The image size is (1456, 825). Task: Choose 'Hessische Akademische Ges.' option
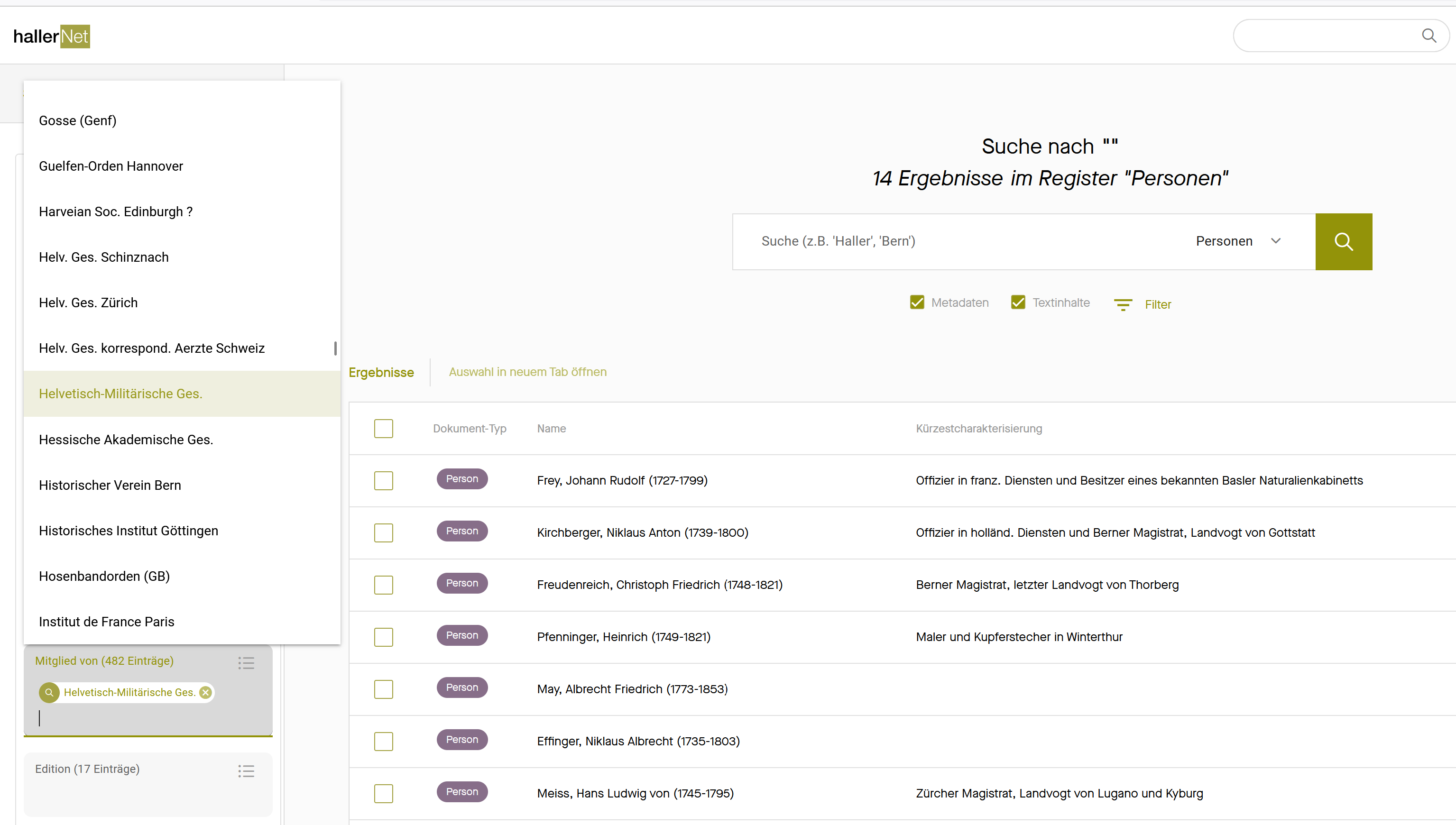(182, 440)
